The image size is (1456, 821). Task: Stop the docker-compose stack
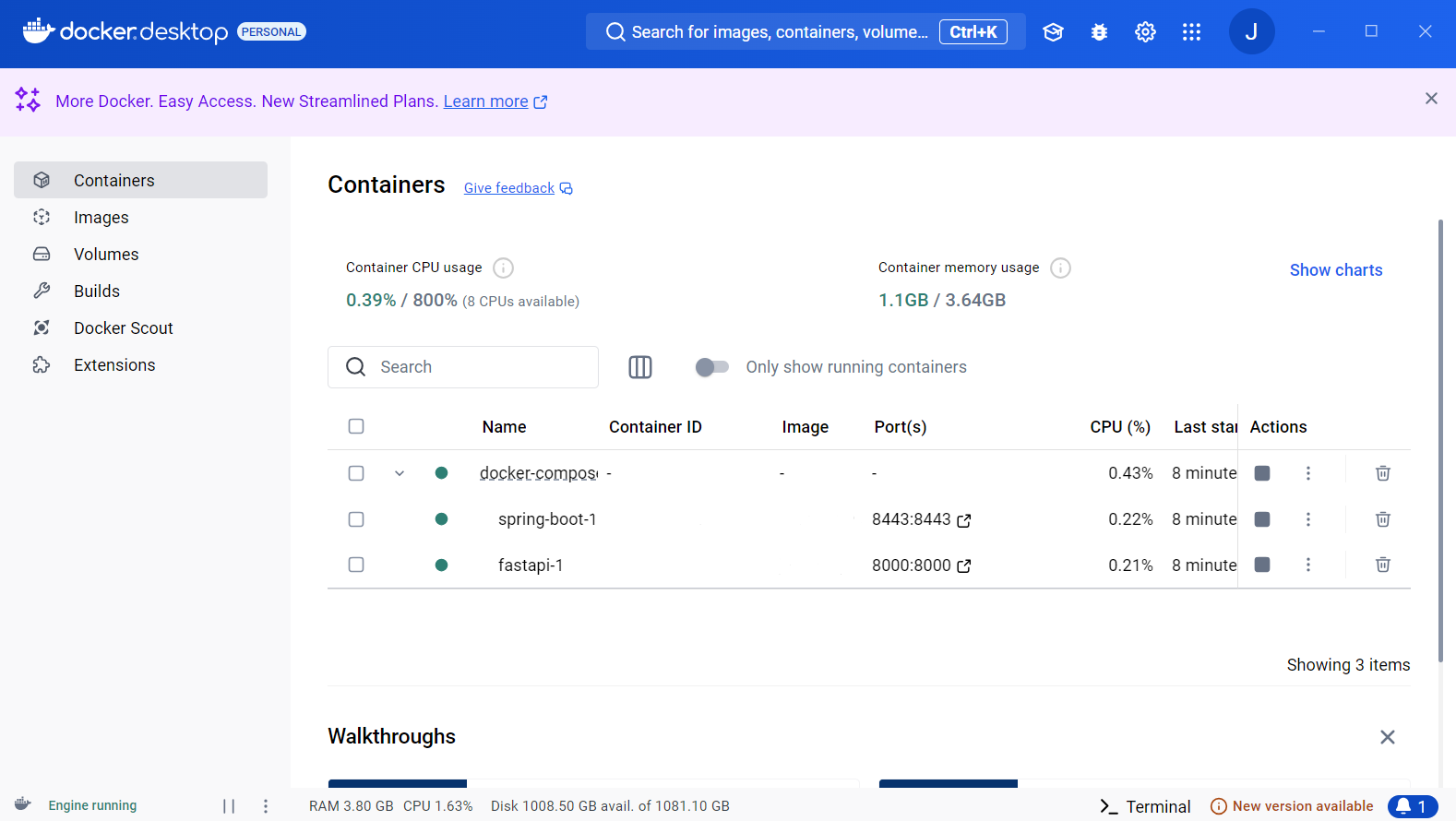click(x=1262, y=473)
